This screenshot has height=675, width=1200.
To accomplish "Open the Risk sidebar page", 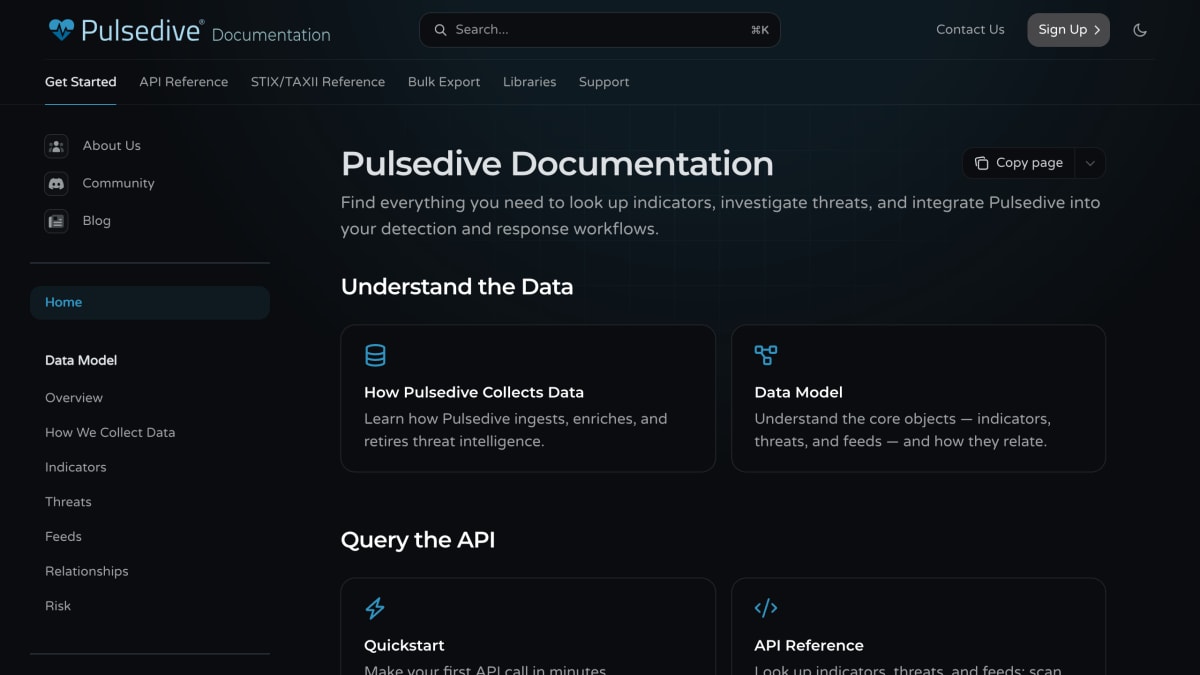I will tap(58, 606).
